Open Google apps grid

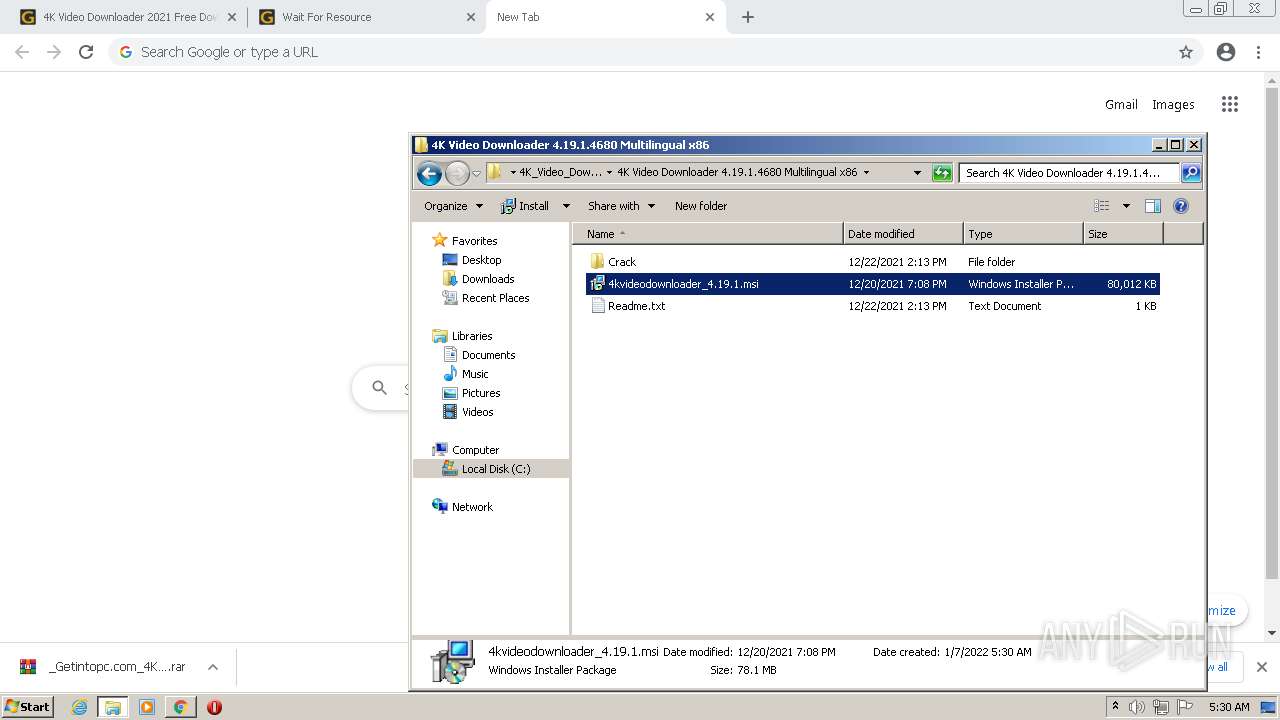[x=1230, y=104]
